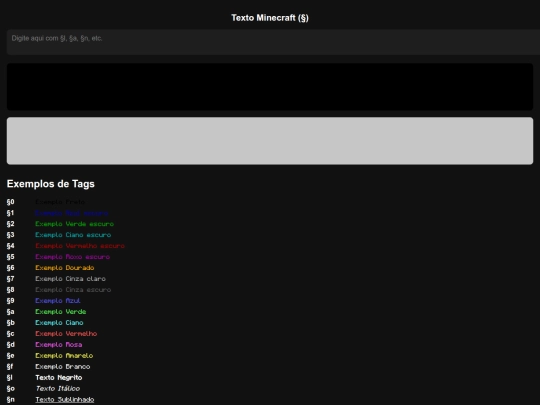The height and width of the screenshot is (405, 540).
Task: Select the 'Exemplo Cinza claro' sample text
Action: click(70, 279)
